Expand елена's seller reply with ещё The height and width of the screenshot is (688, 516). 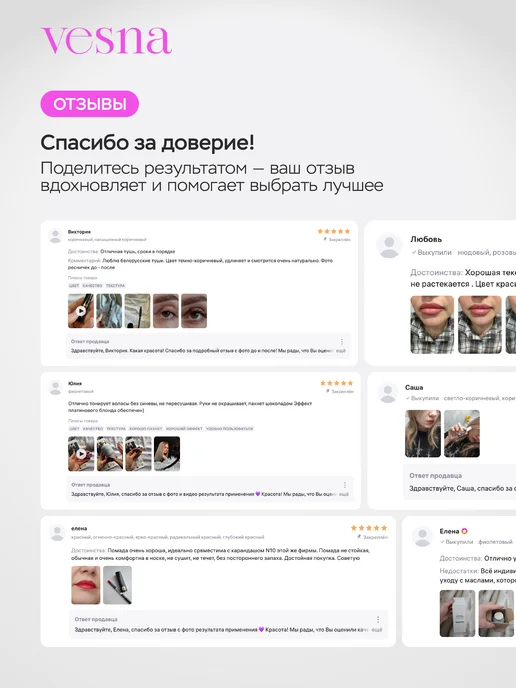pyautogui.click(x=377, y=630)
